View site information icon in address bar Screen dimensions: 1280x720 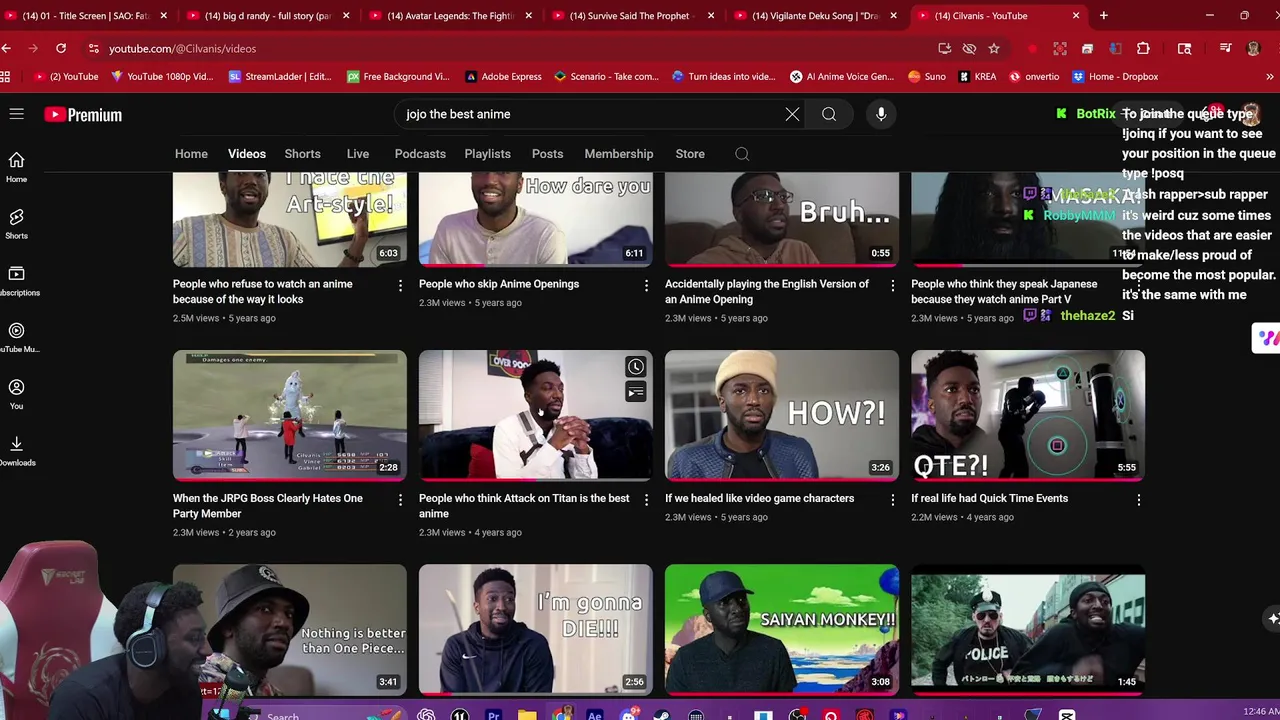click(x=93, y=48)
